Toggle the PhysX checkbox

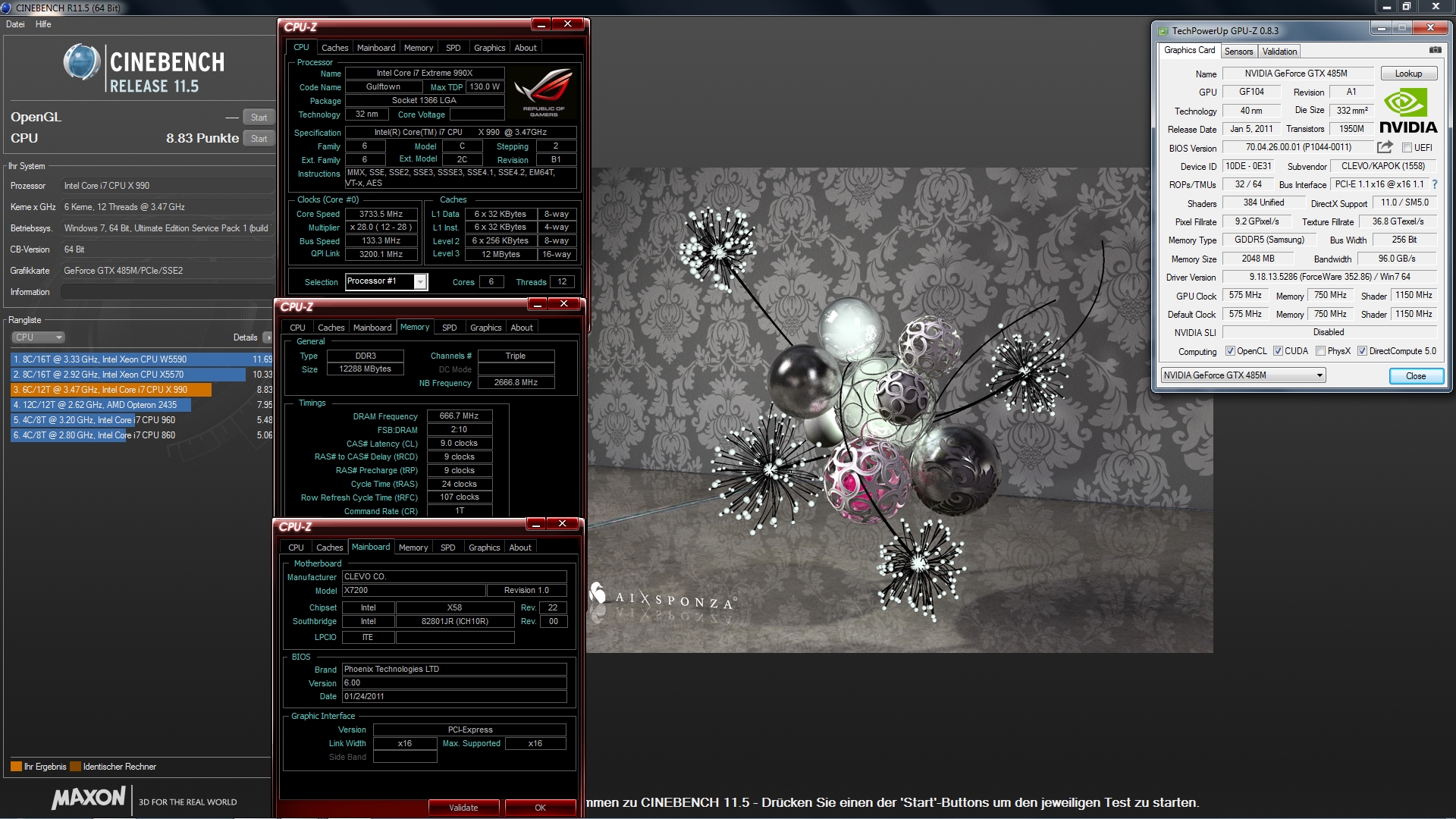(1320, 351)
